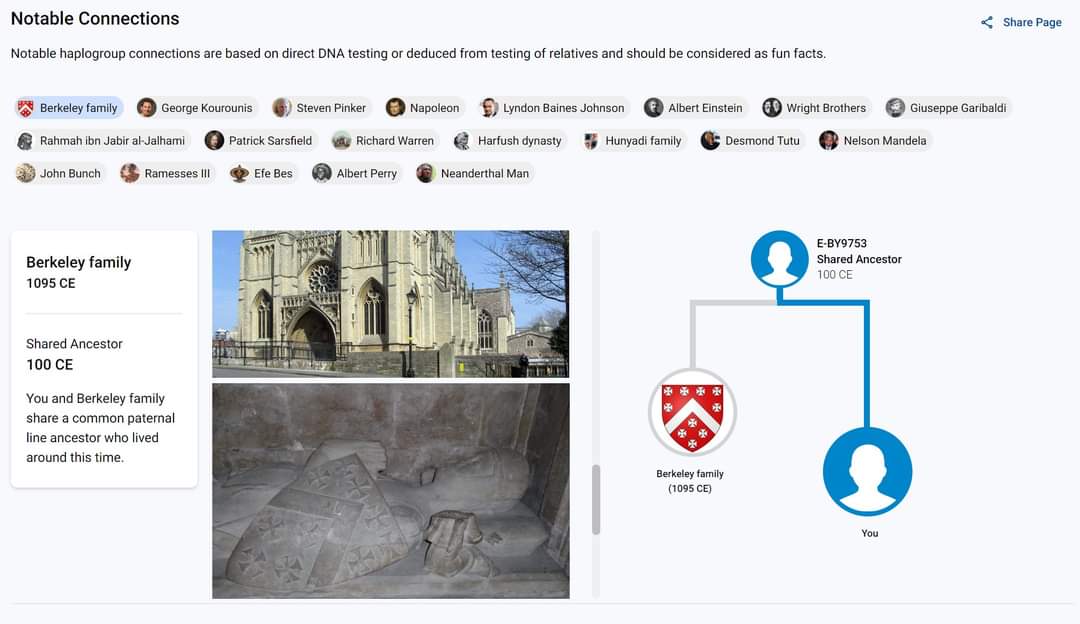1080x624 pixels.
Task: Open the Harfush dynasty connection
Action: (x=509, y=141)
